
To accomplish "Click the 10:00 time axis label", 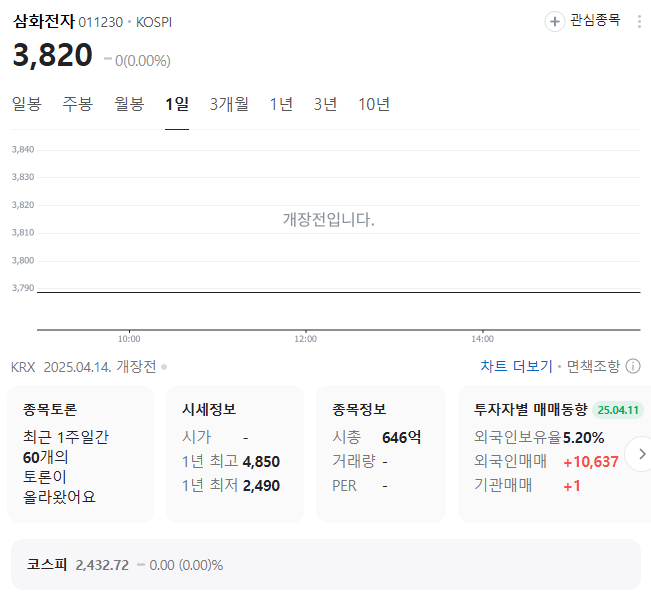I will tap(129, 339).
